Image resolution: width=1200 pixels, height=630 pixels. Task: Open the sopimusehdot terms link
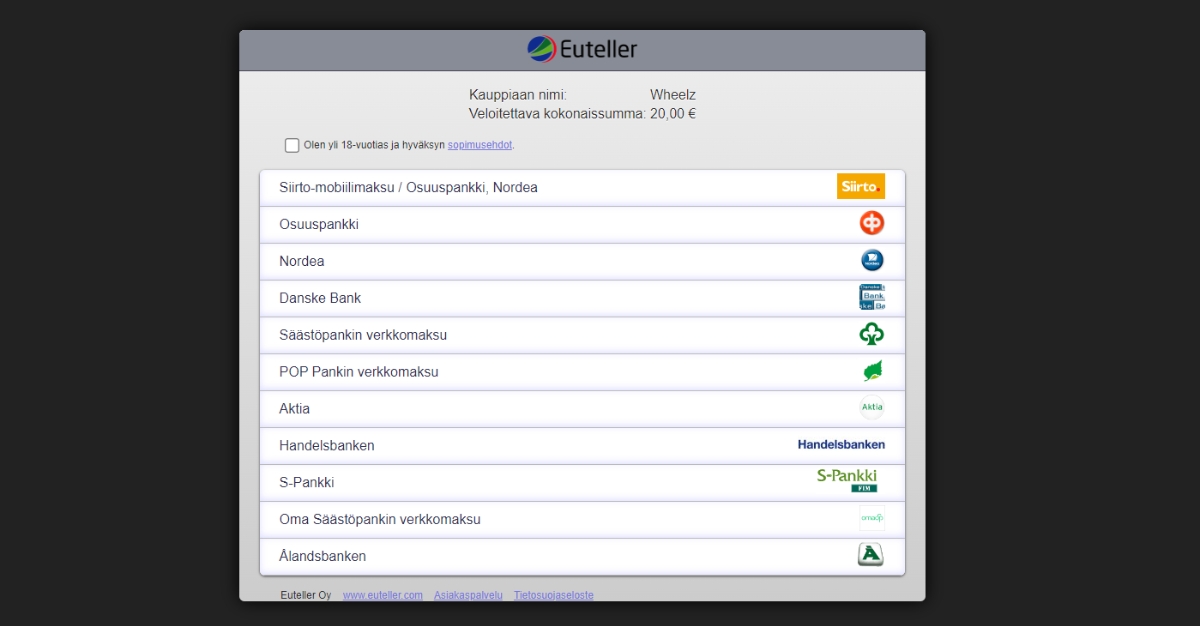pyautogui.click(x=480, y=145)
